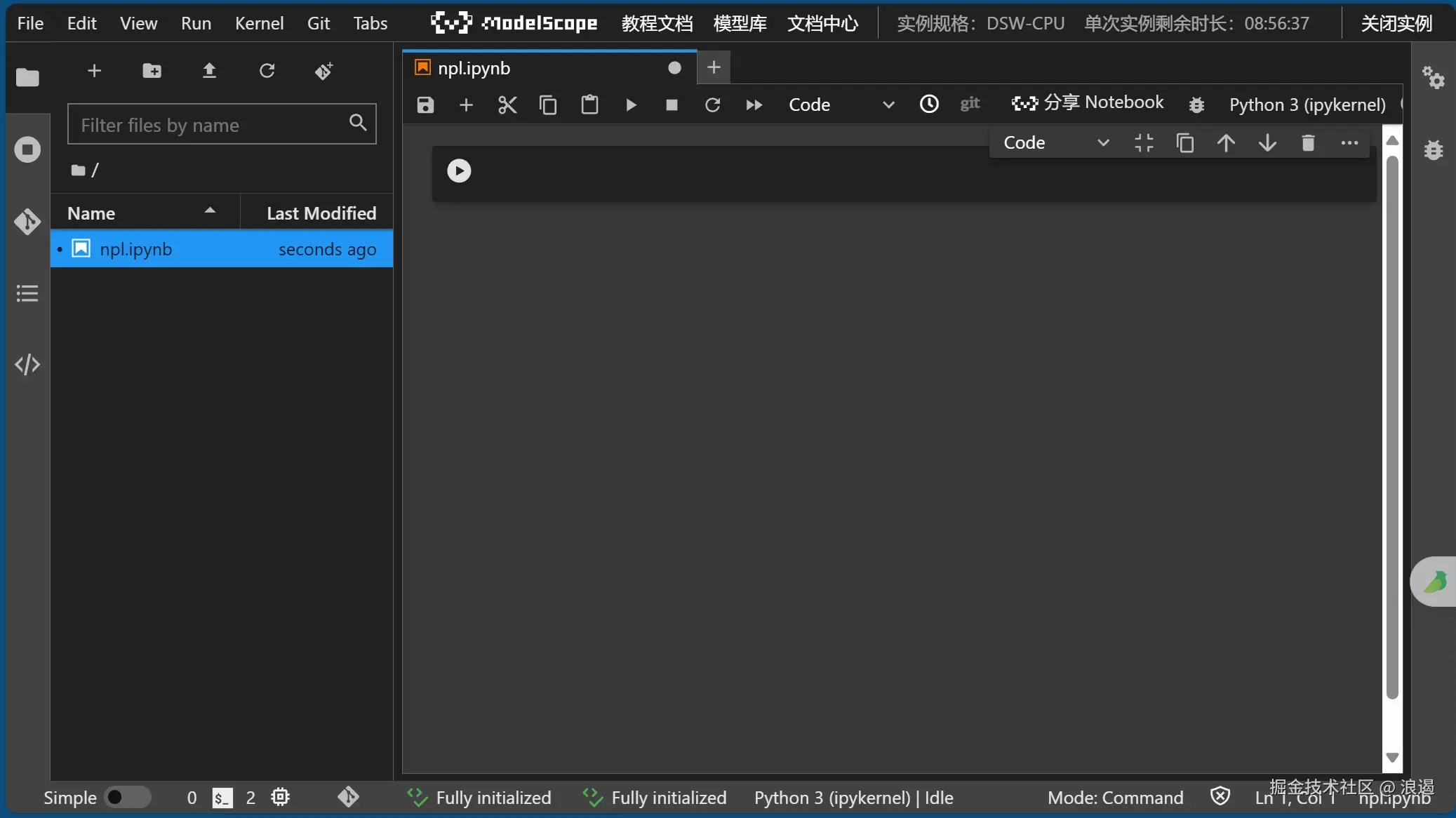Screen dimensions: 1456x818
Task: Open the Git sidebar panel
Action: [27, 222]
